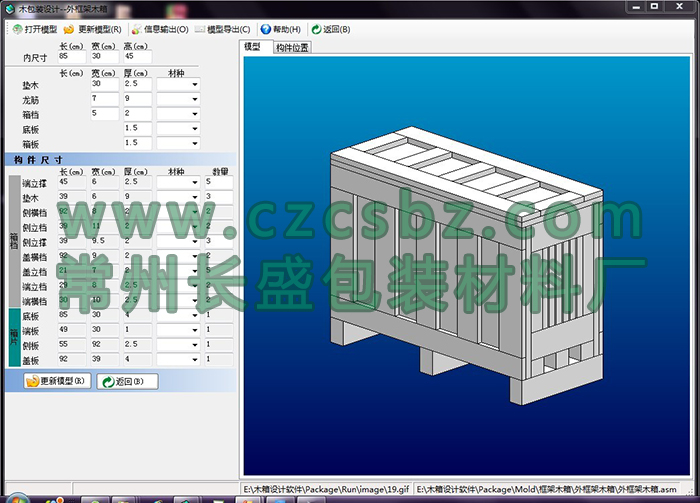Click the 3D wooden crate model in the viewport
Screen dimensions: 700x503
[467, 266]
